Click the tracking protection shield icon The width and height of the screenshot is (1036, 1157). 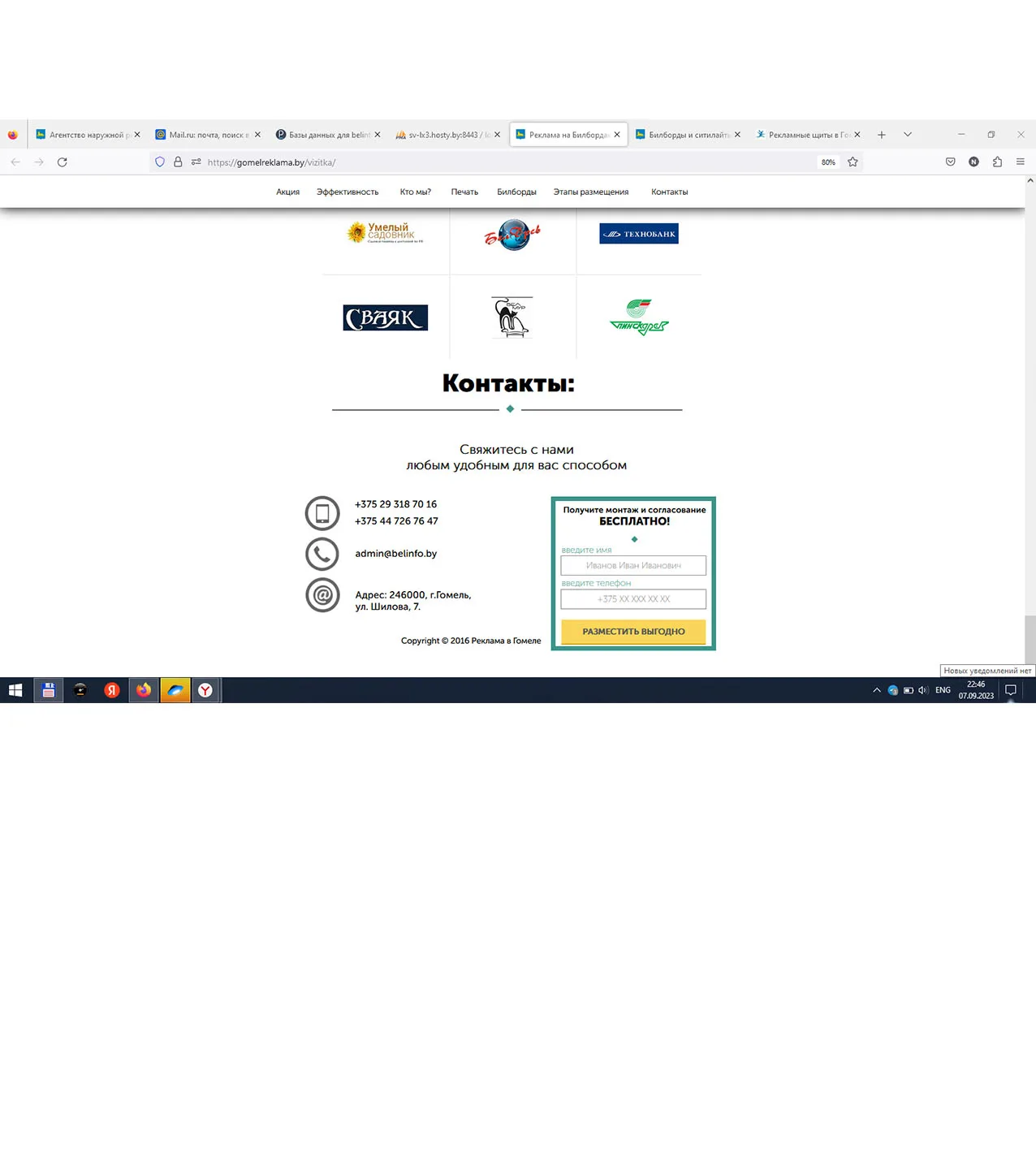pyautogui.click(x=160, y=162)
